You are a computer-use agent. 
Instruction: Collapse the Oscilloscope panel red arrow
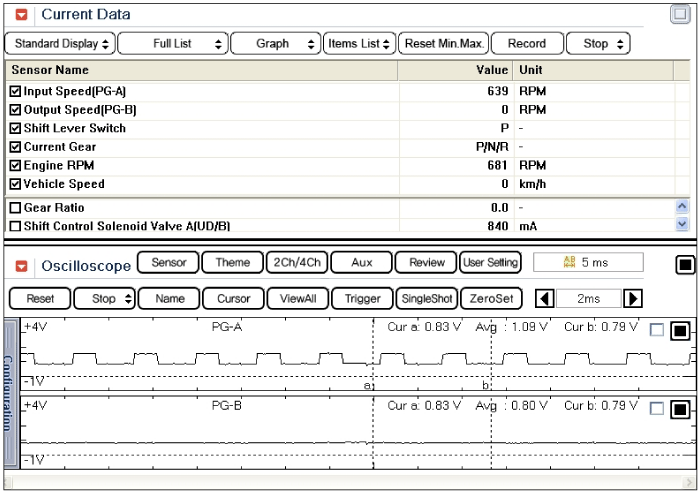point(21,266)
